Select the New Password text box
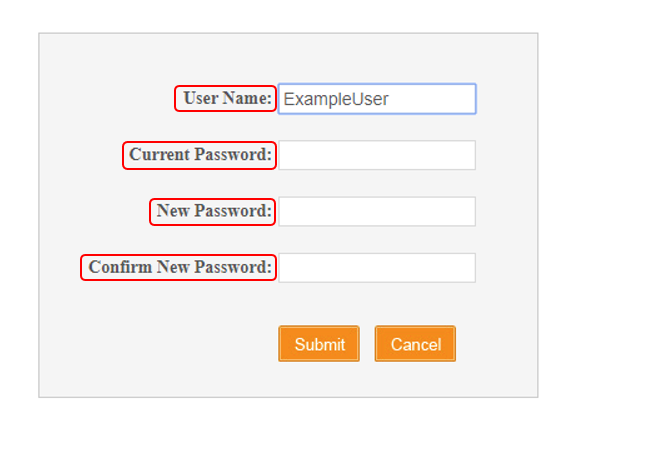 point(377,211)
